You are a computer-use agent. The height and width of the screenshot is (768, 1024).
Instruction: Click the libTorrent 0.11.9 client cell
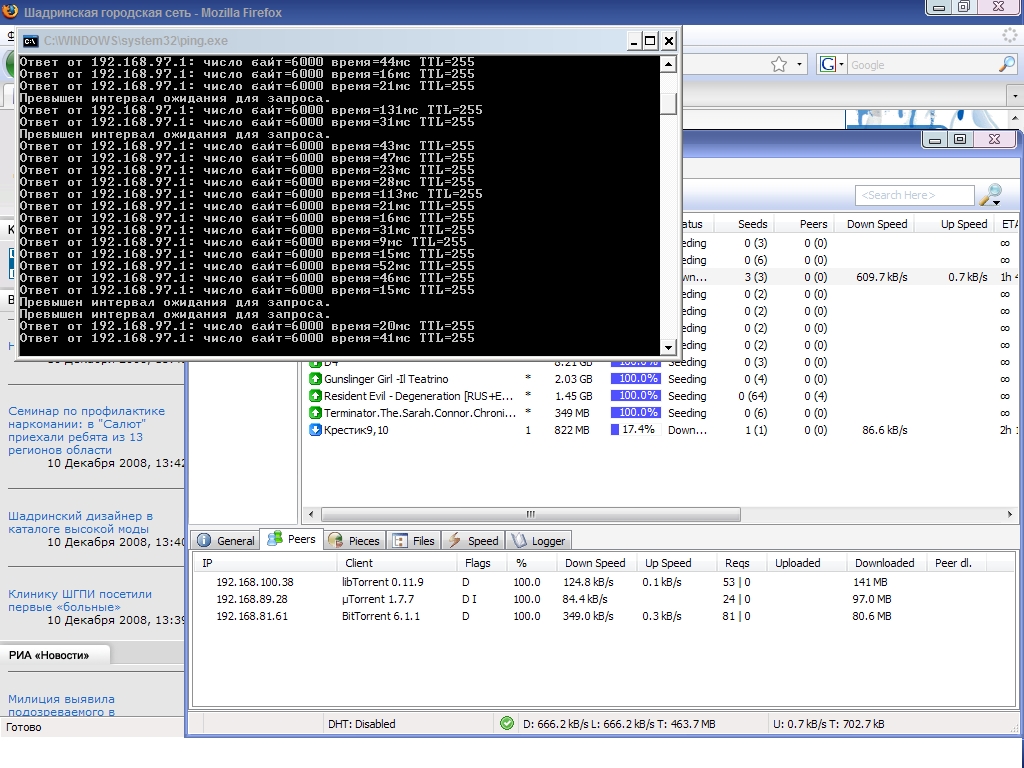pyautogui.click(x=383, y=582)
